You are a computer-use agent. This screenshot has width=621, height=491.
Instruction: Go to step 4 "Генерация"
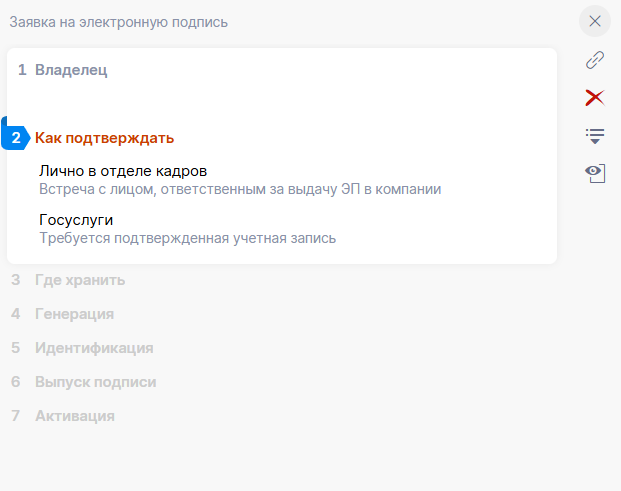tap(74, 314)
